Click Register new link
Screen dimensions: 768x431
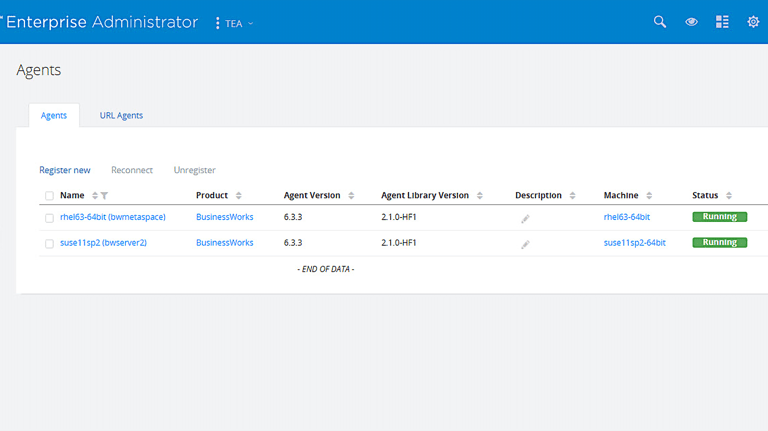coord(65,170)
